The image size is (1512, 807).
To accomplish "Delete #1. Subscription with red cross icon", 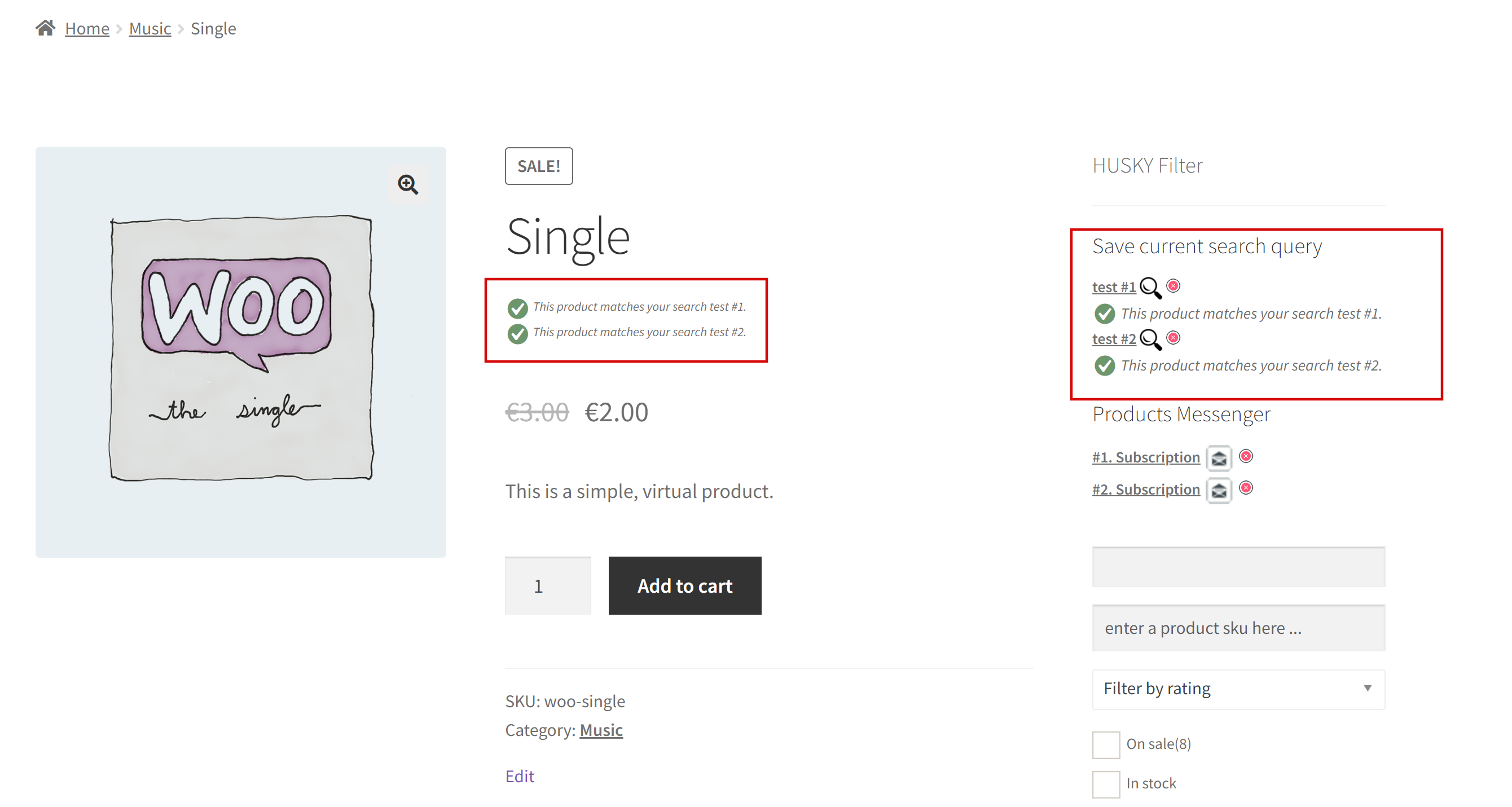I will coord(1246,456).
